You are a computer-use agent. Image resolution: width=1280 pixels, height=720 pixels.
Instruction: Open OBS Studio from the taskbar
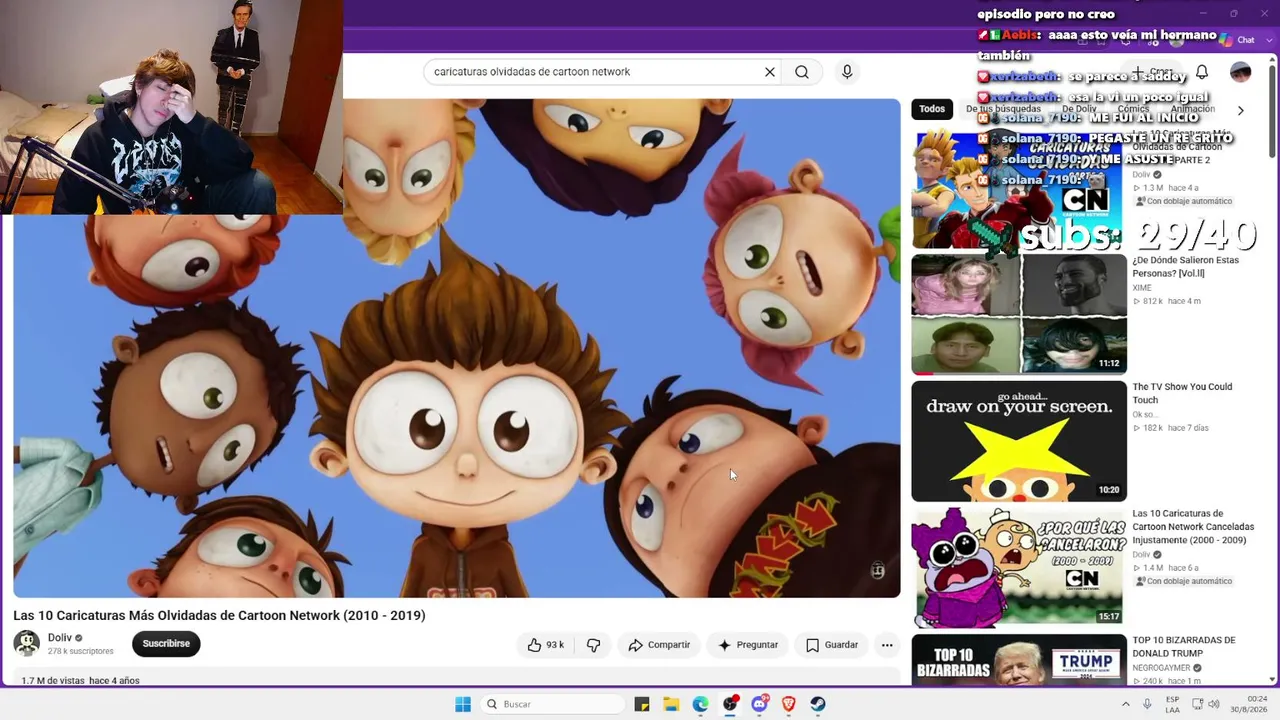tap(730, 704)
